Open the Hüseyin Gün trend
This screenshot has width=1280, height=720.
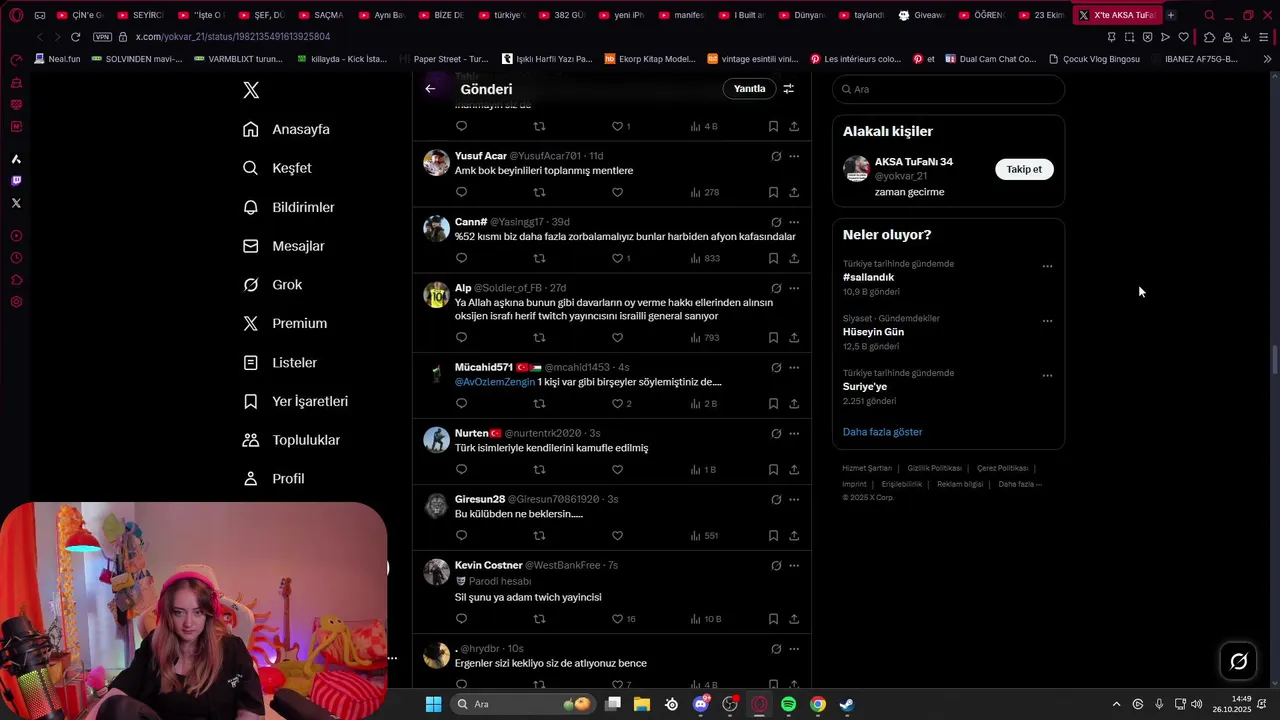[x=873, y=332]
